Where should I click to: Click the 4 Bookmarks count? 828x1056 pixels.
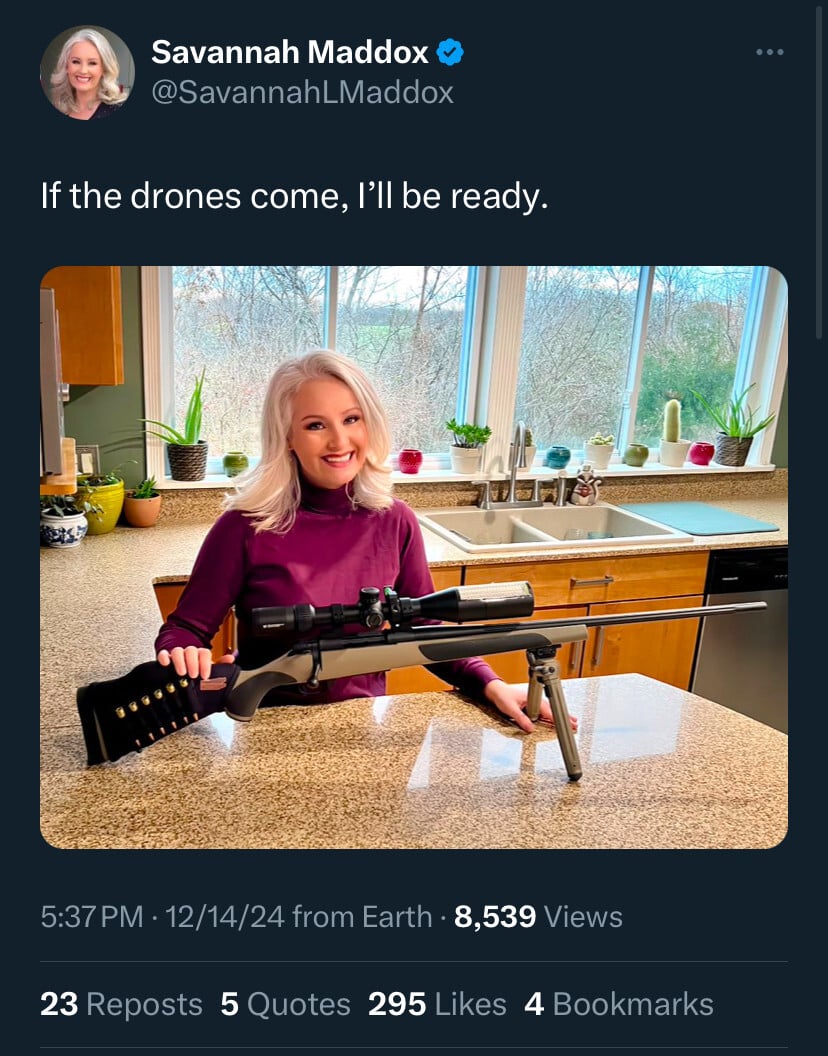click(618, 1004)
